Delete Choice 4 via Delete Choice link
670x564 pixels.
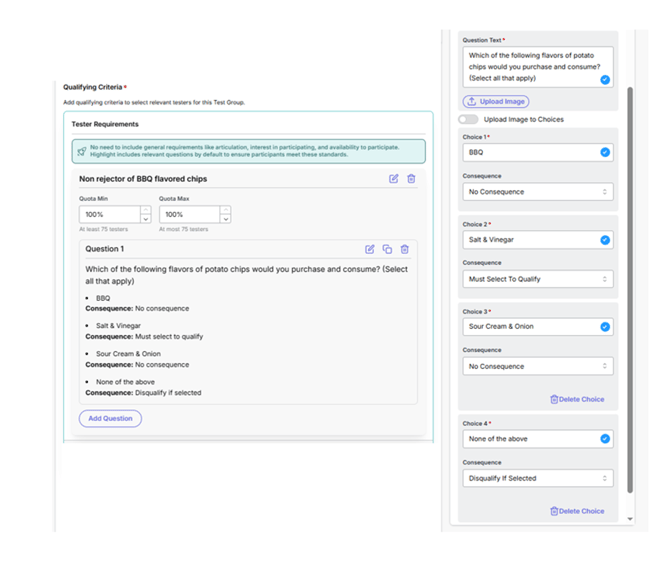pos(577,511)
